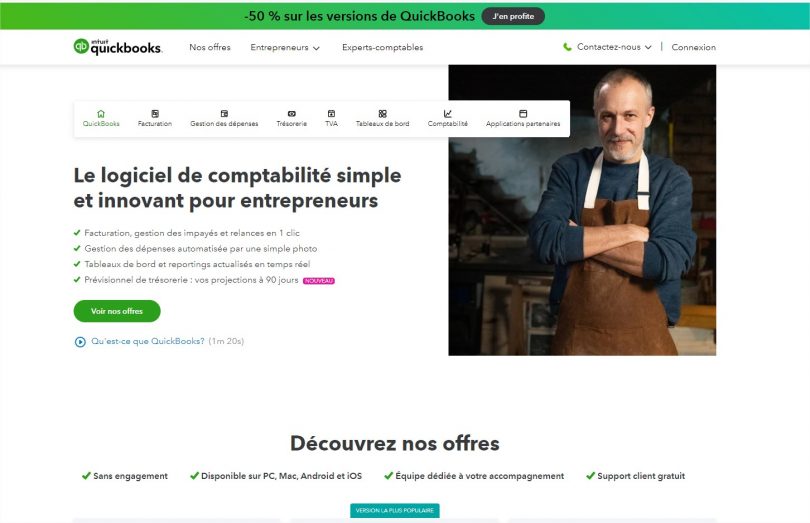
Task: Open the Tableaux de bord icon
Action: [382, 114]
